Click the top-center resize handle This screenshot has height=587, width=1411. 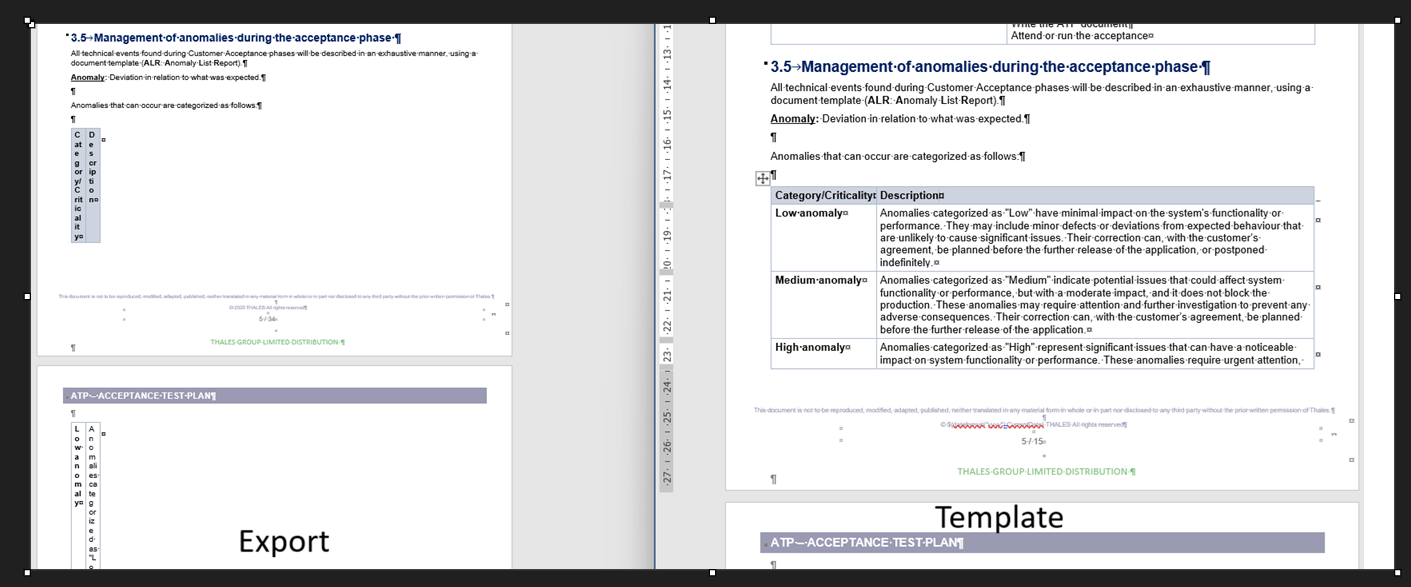pyautogui.click(x=712, y=20)
